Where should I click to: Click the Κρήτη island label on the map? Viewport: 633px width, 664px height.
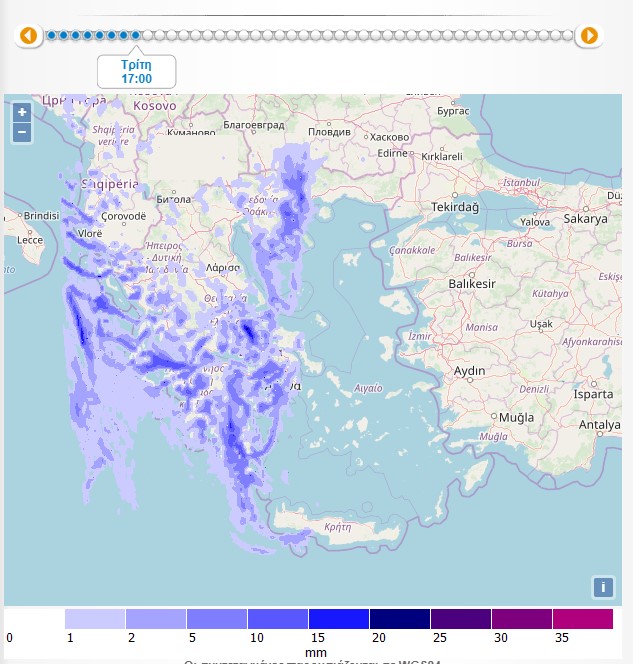pos(340,526)
